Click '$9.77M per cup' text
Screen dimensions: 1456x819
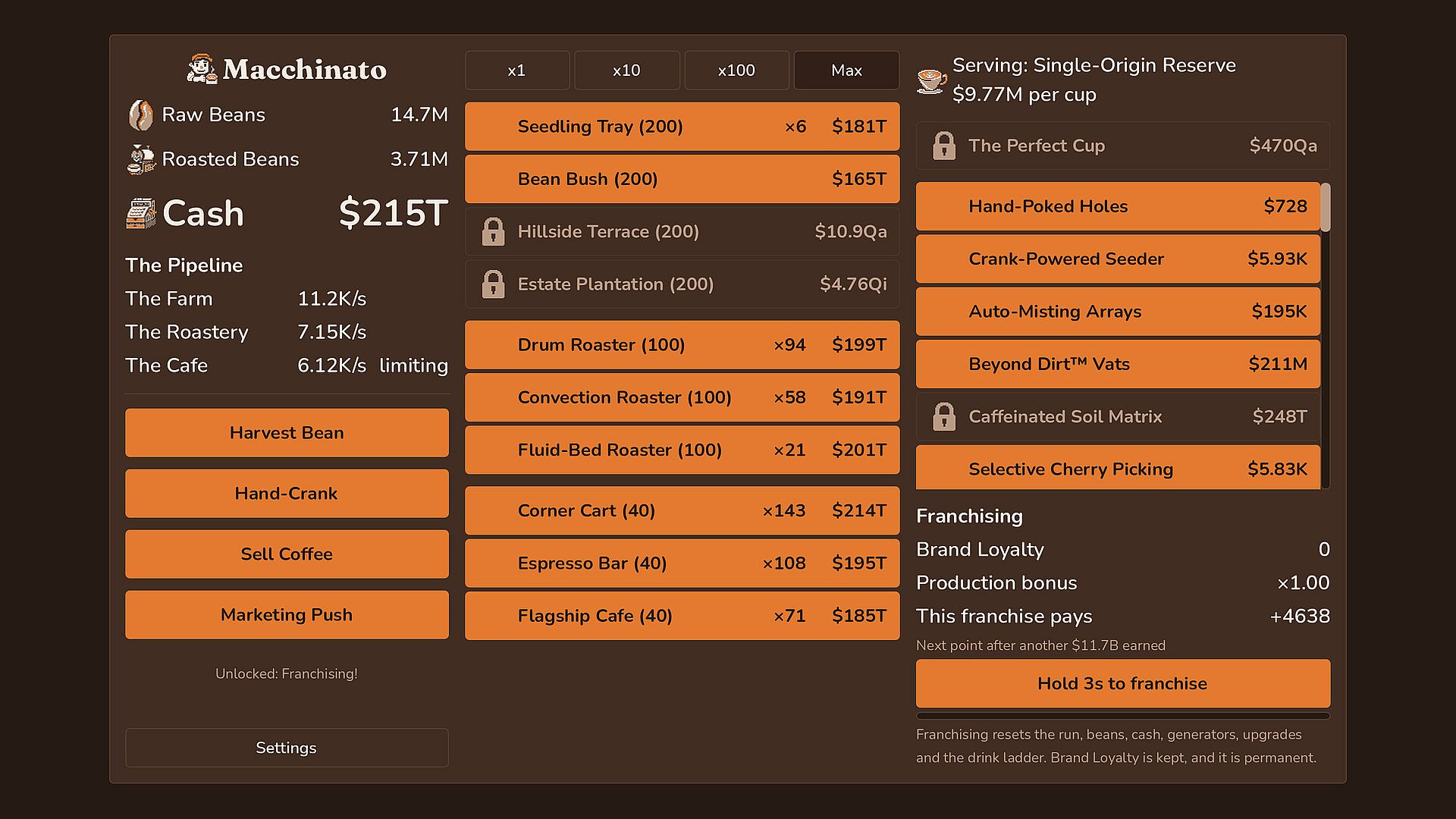1025,95
